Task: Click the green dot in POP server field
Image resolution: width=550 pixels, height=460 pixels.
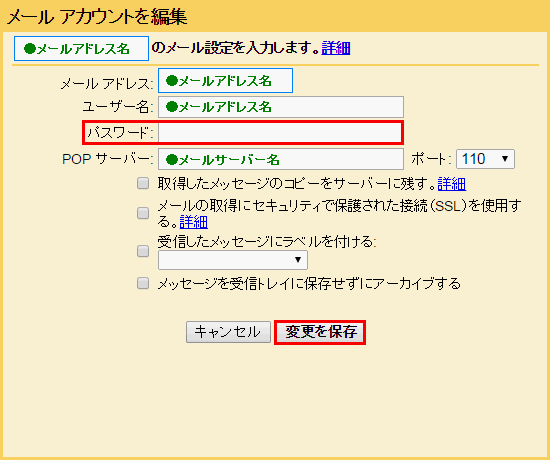Action: 172,160
